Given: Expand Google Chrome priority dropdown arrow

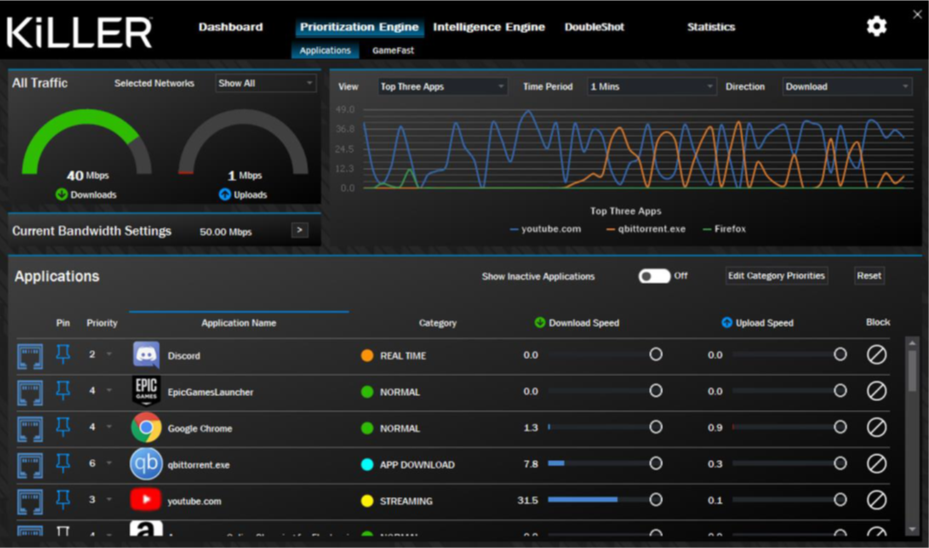Looking at the screenshot, I should pyautogui.click(x=109, y=427).
